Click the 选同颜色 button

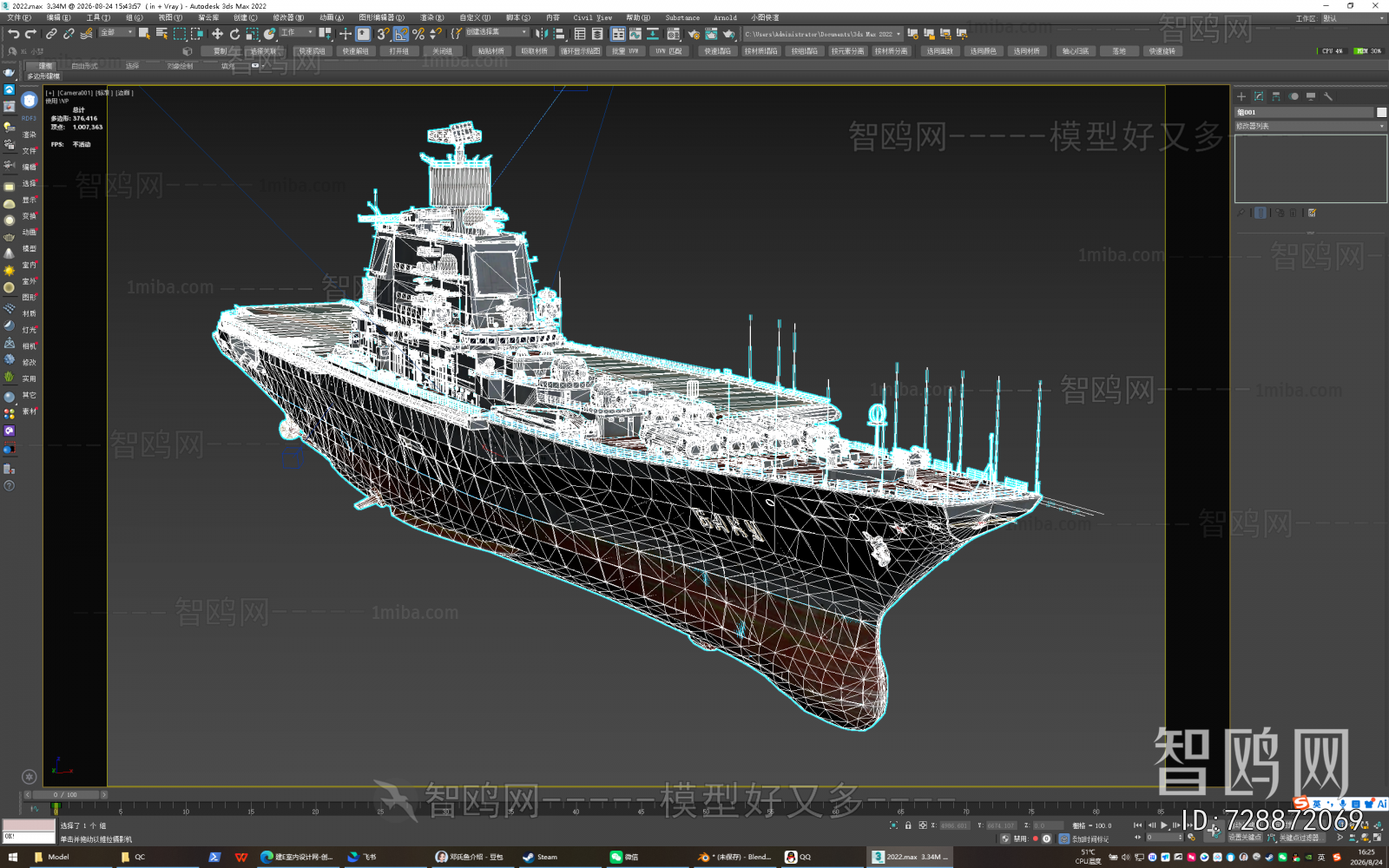[x=983, y=51]
